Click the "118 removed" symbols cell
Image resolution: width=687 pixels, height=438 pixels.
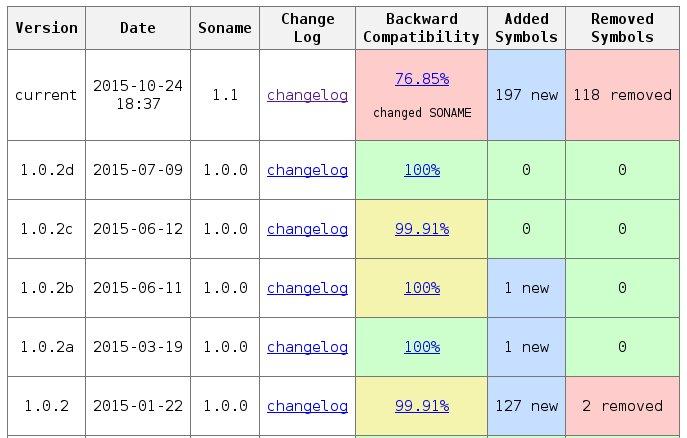(622, 95)
